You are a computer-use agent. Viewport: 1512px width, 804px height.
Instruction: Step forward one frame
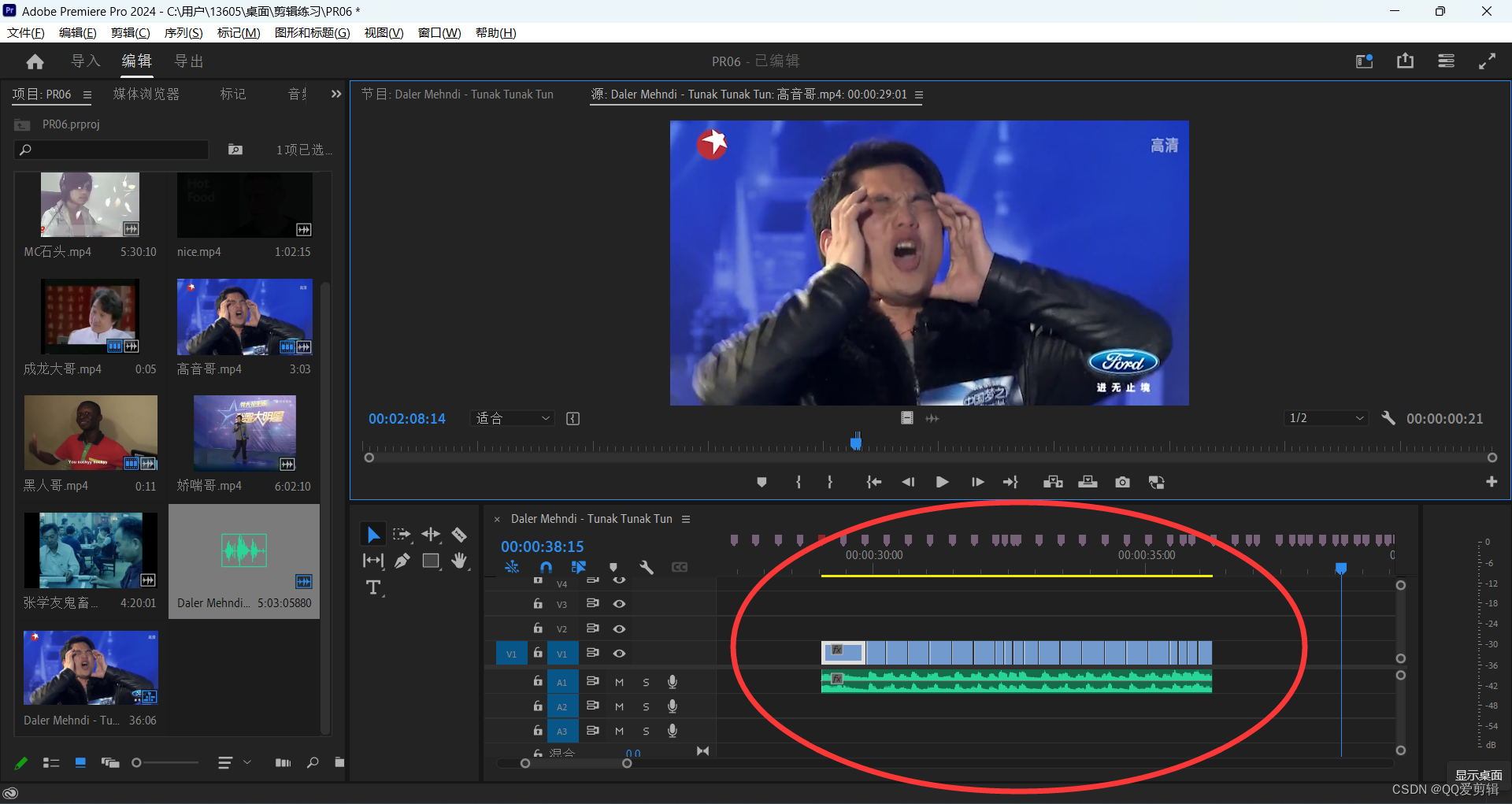(x=977, y=482)
